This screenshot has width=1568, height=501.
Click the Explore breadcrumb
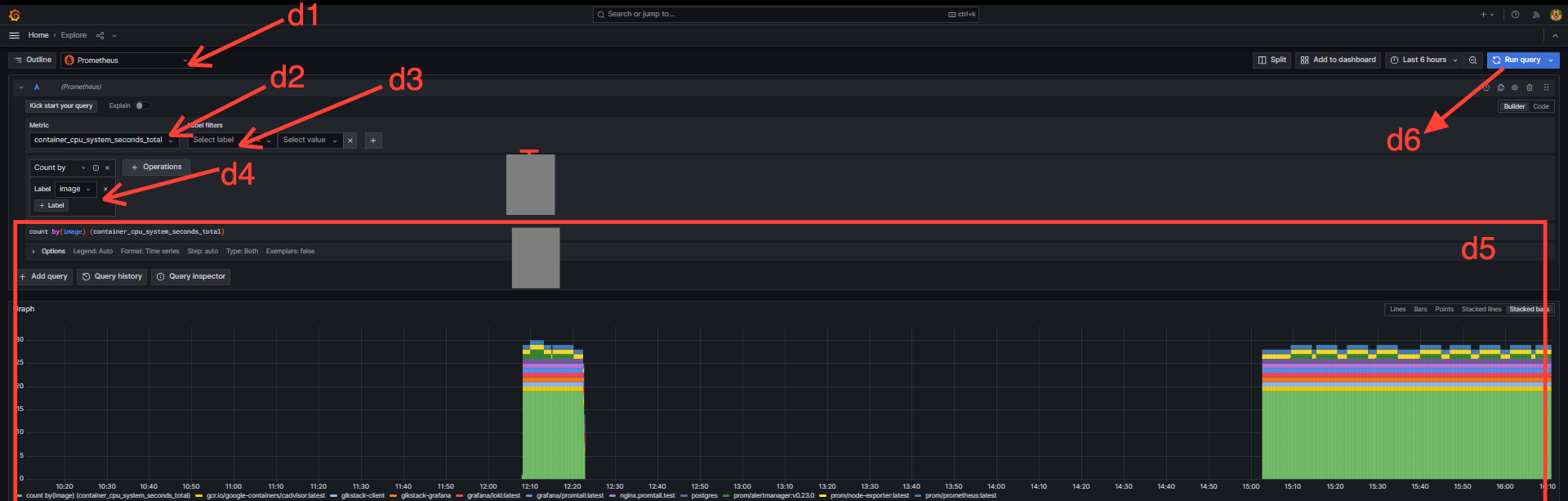(x=73, y=35)
